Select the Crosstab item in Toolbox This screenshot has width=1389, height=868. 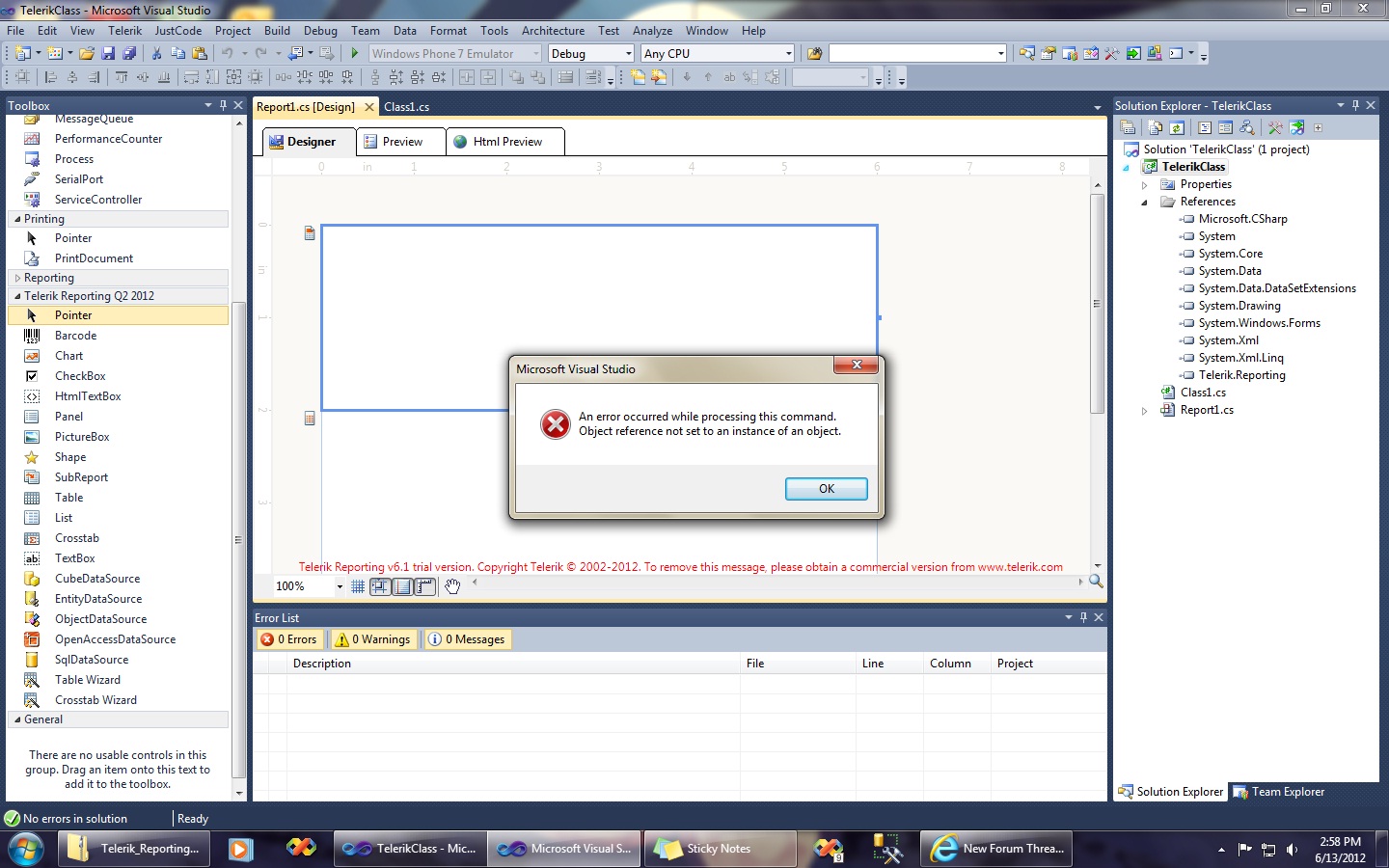click(118, 538)
